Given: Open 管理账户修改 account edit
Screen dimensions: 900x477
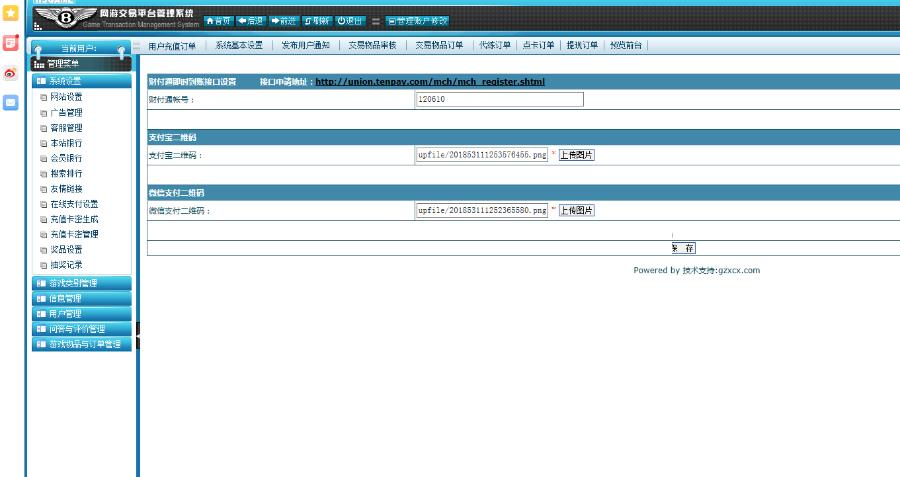Looking at the screenshot, I should click(x=418, y=21).
